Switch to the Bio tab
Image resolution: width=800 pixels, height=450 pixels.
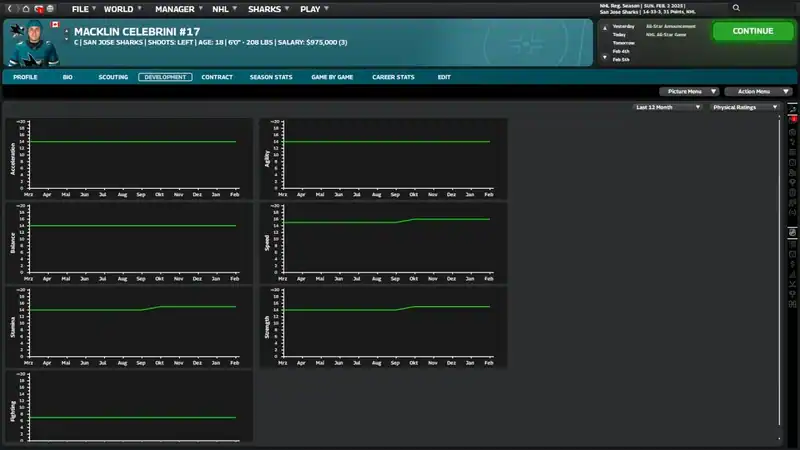pyautogui.click(x=67, y=77)
